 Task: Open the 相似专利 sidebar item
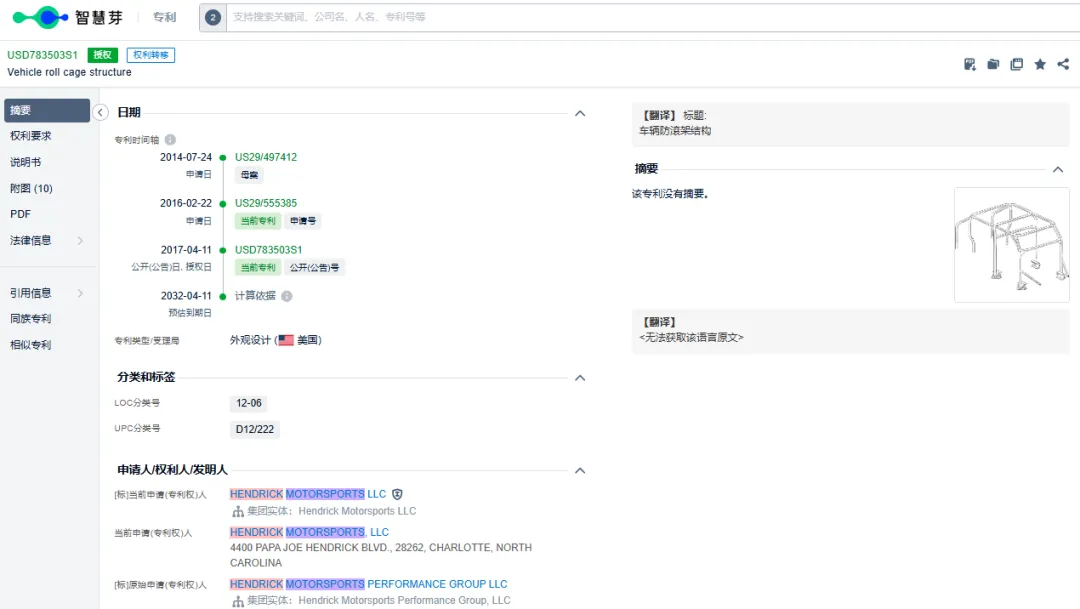(x=30, y=344)
